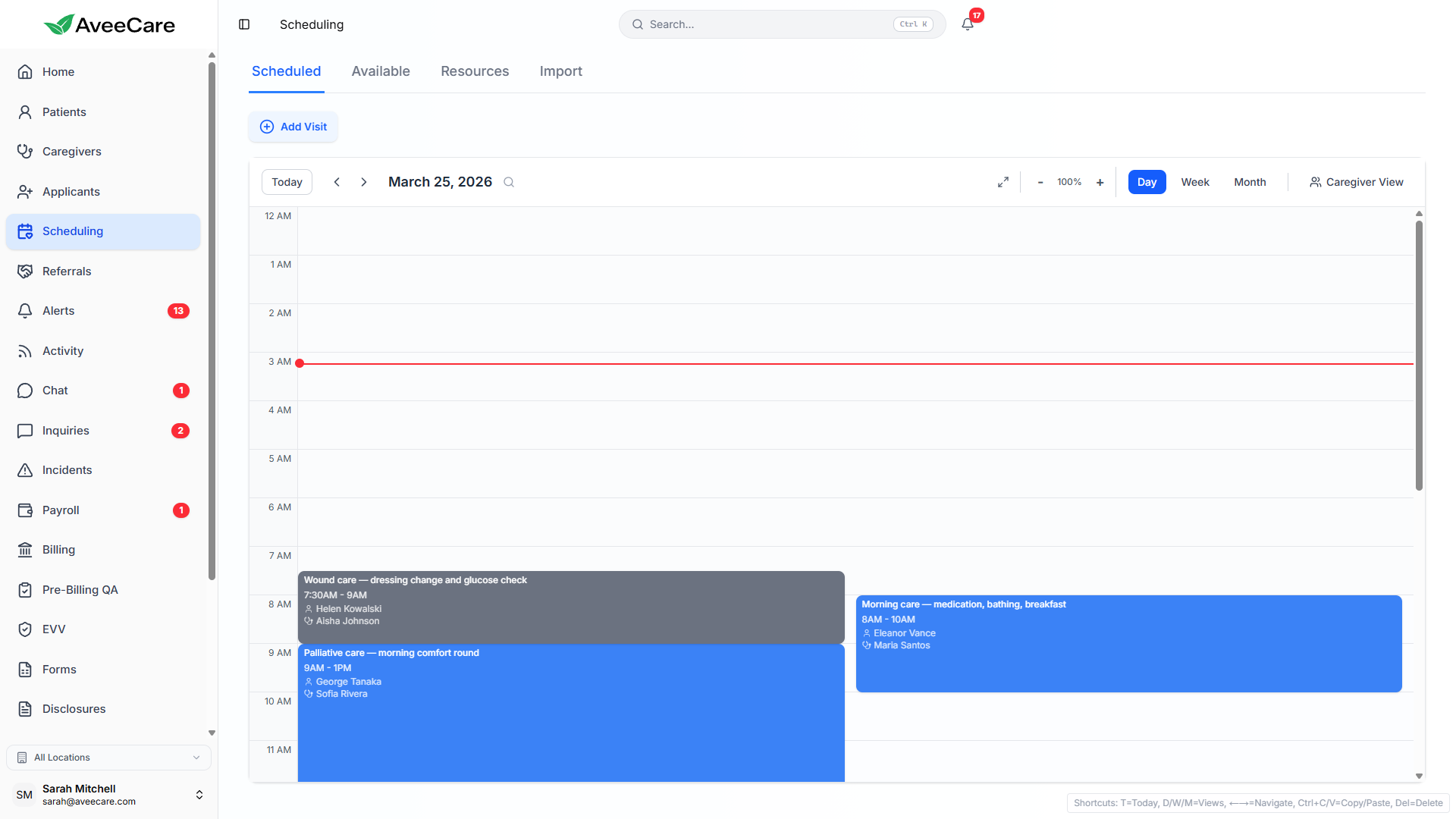Click the expand fullscreen calendar icon
The width and height of the screenshot is (1456, 819).
1003,182
